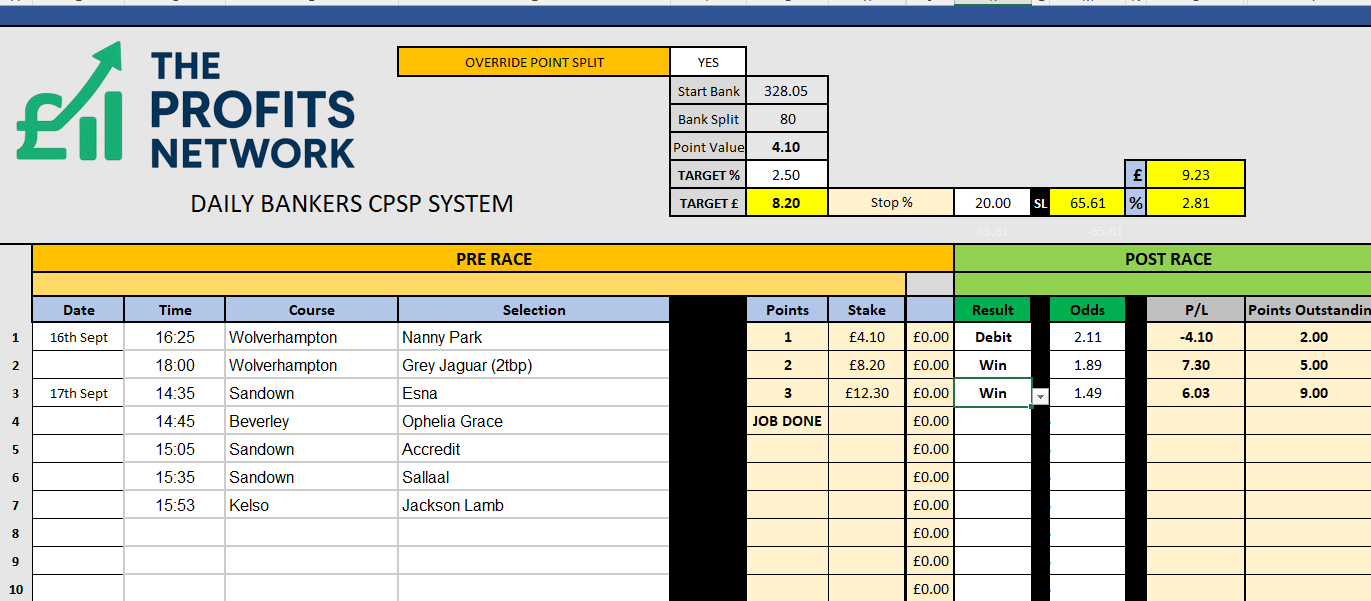1371x601 pixels.
Task: Click the Target % value 2.50
Action: [x=786, y=175]
